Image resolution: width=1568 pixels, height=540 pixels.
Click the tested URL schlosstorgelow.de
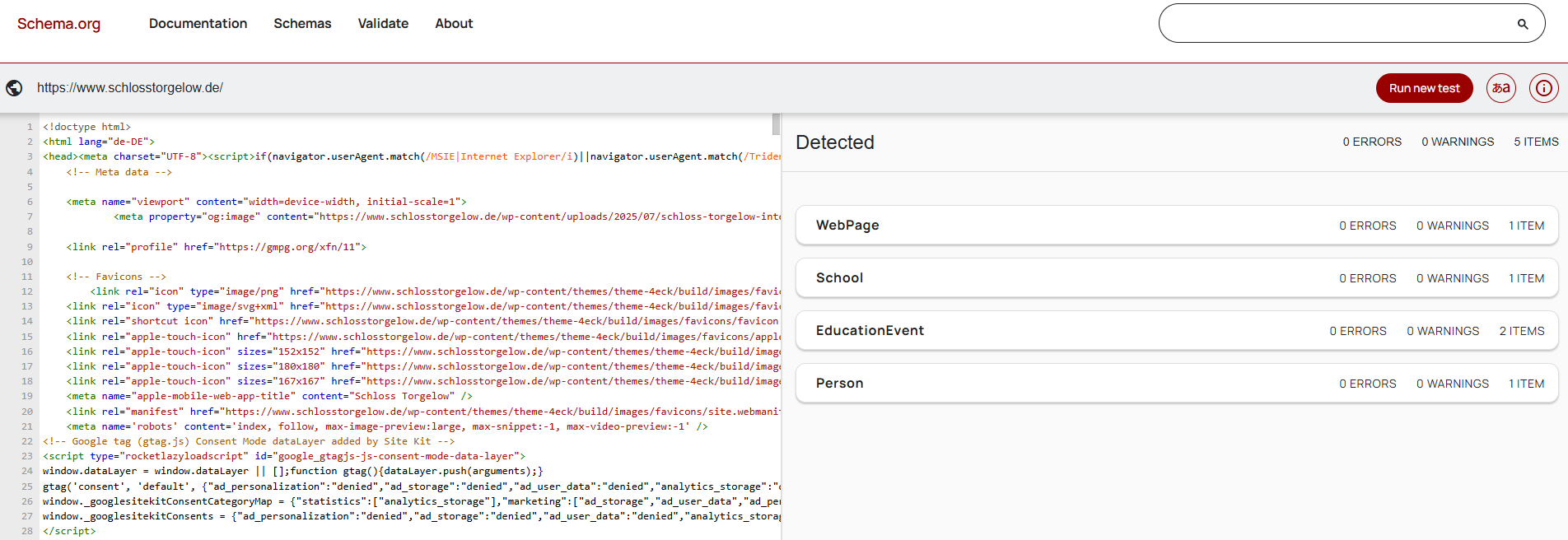[x=130, y=88]
